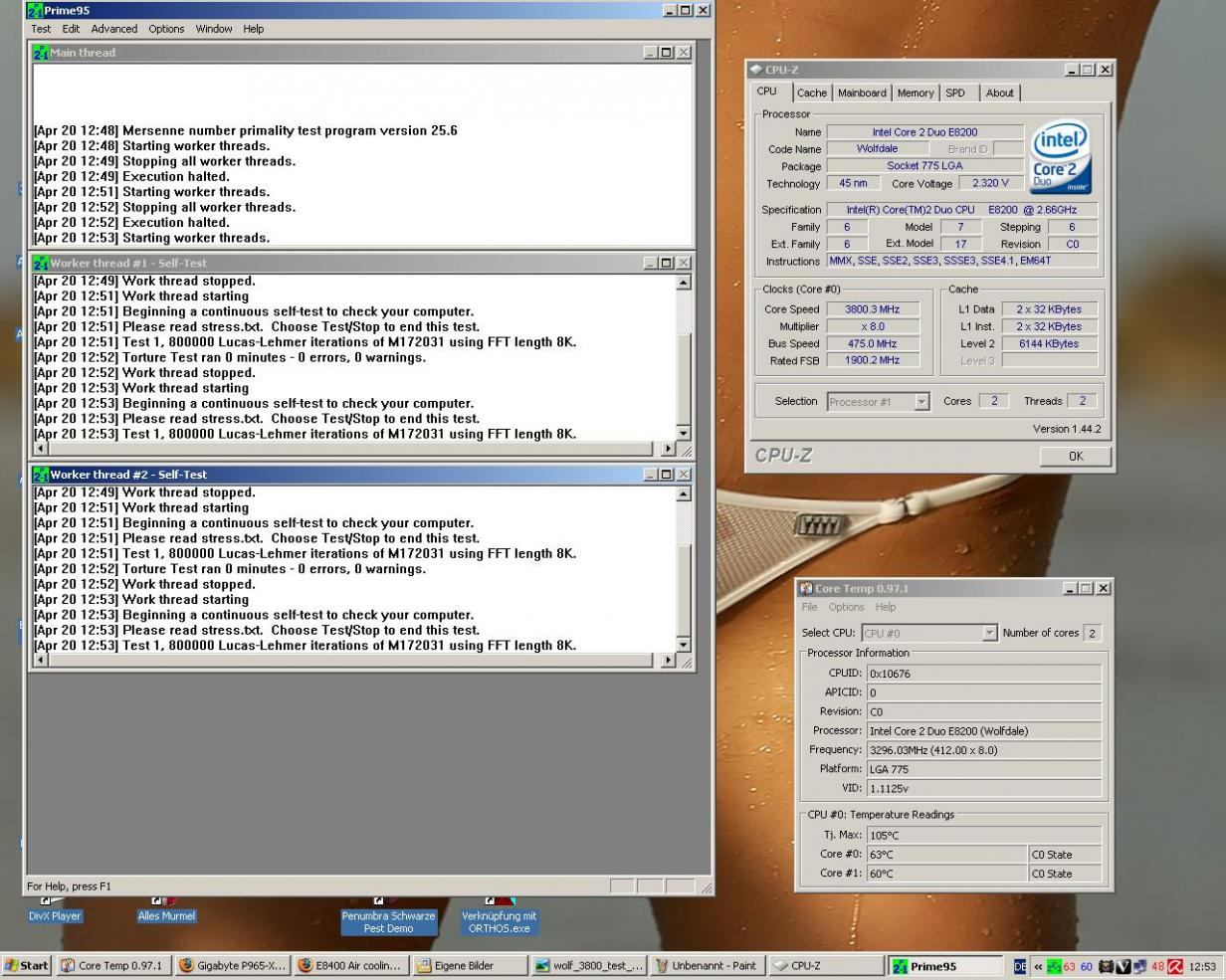Maximize the Worker thread #2 window
The image size is (1226, 980).
[x=666, y=475]
